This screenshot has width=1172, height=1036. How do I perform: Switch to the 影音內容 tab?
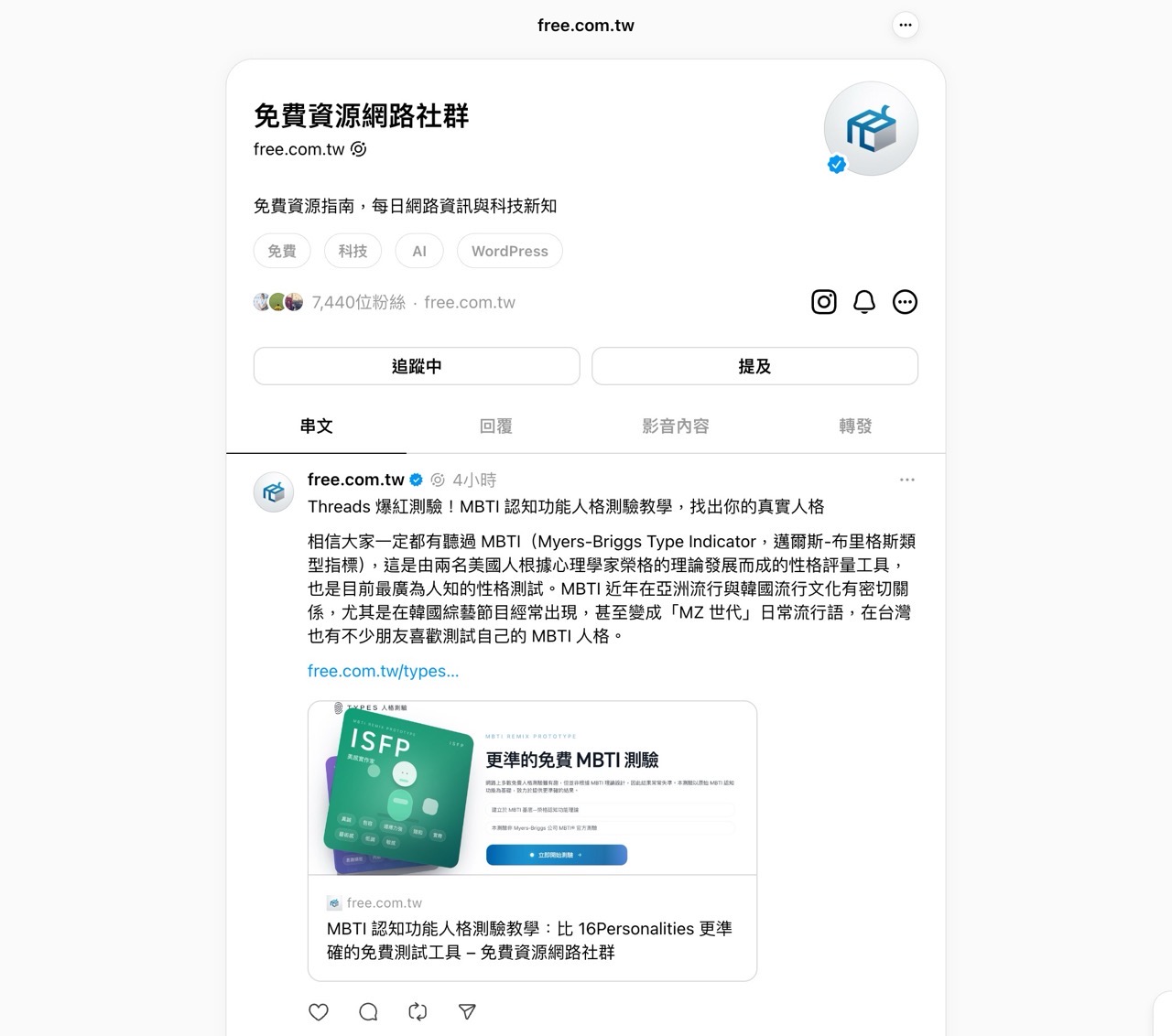point(676,426)
